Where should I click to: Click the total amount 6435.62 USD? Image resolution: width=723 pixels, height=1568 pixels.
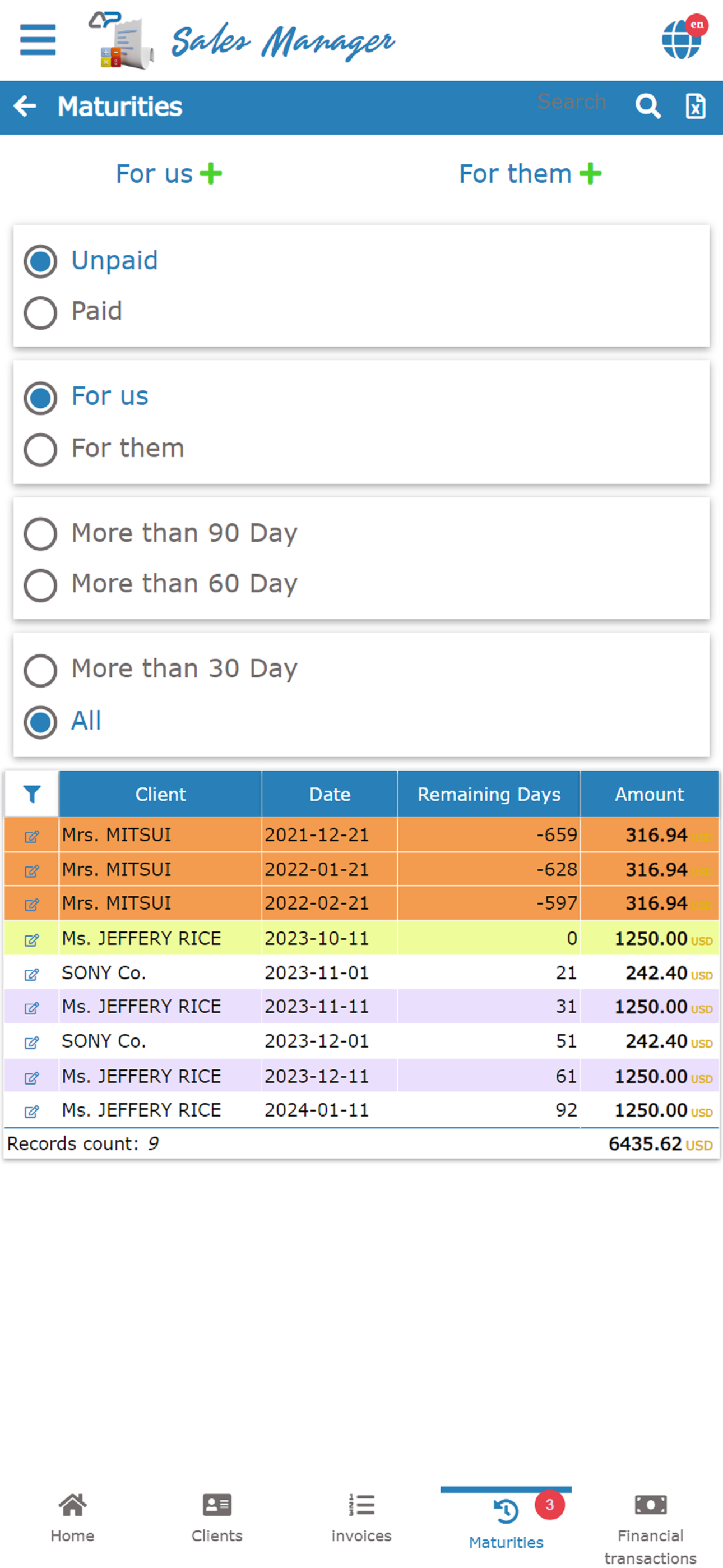tap(660, 1143)
